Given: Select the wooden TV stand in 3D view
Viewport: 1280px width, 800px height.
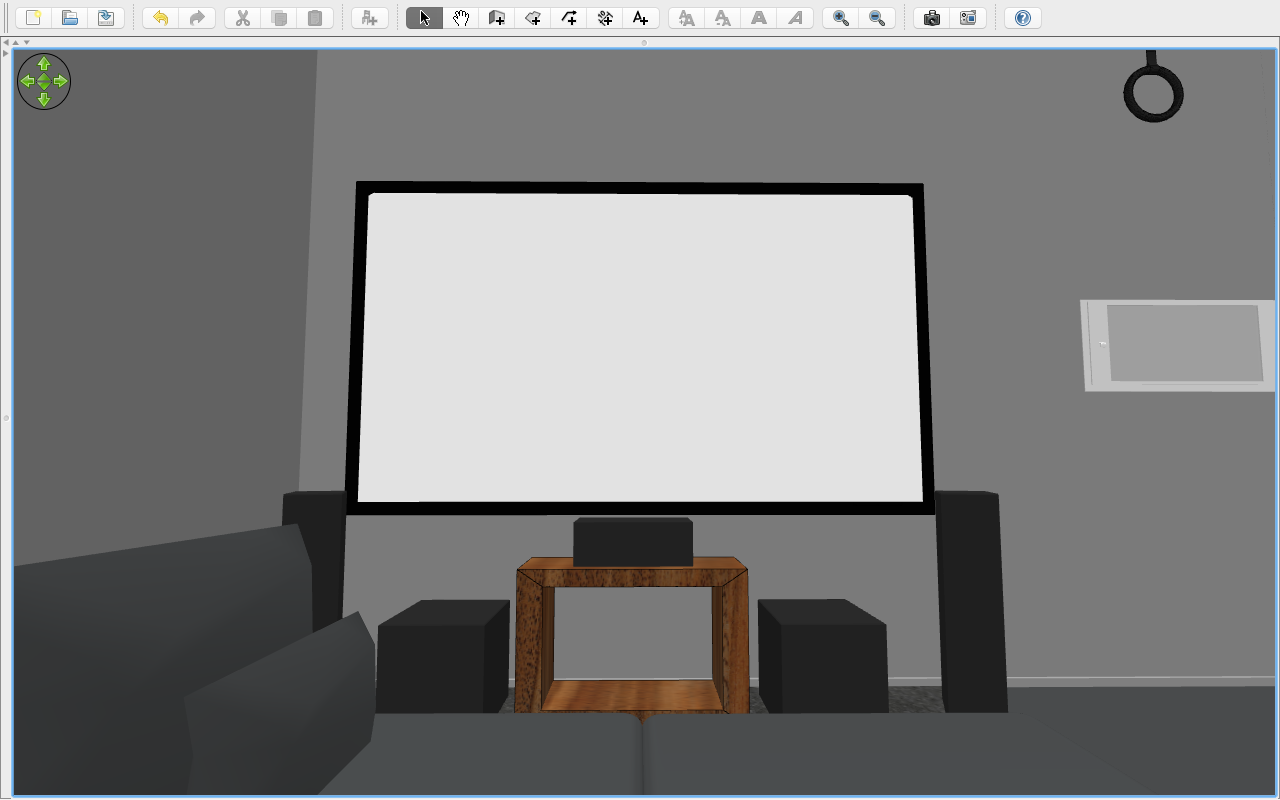Looking at the screenshot, I should point(632,635).
